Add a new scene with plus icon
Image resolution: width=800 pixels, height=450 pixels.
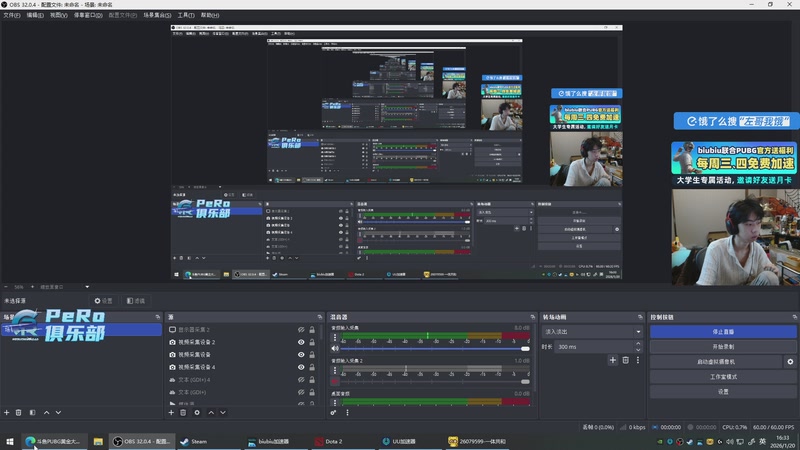(x=7, y=412)
